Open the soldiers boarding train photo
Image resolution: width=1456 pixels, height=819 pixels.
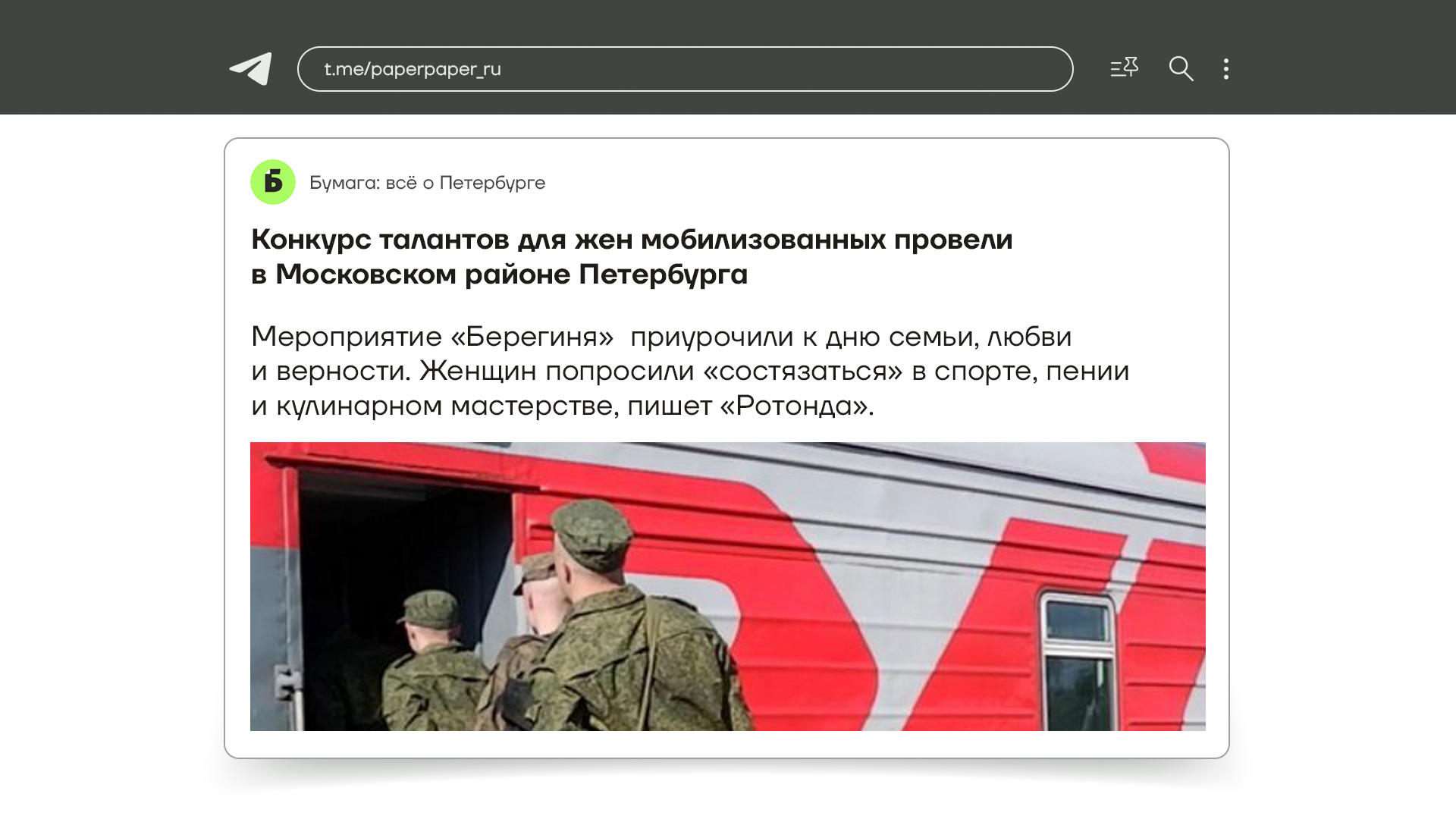click(727, 586)
